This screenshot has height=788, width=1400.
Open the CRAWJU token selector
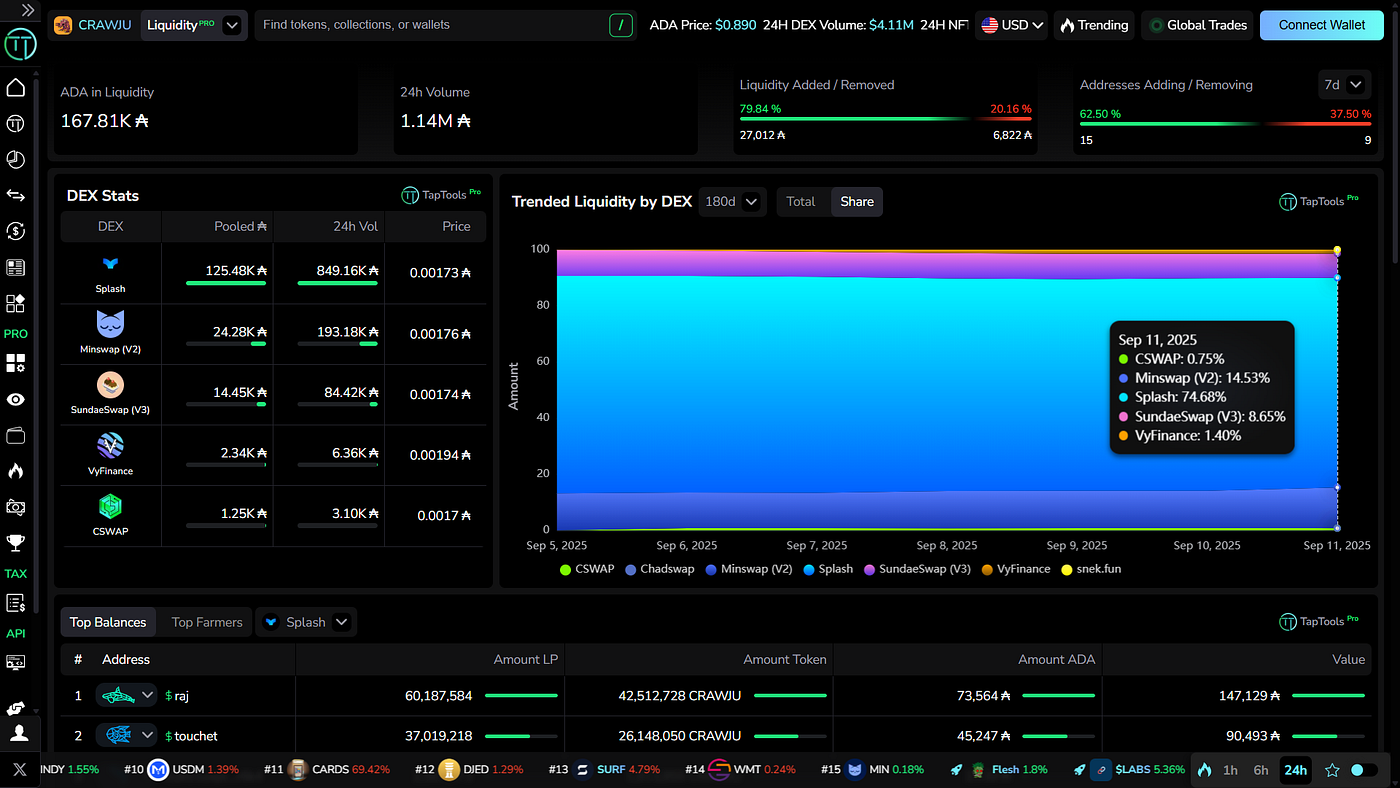[92, 25]
